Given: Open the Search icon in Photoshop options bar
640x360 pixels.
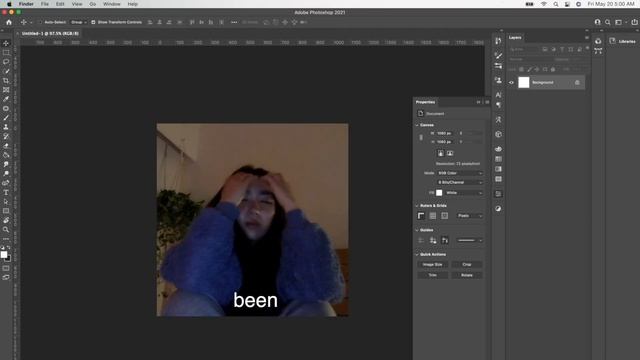Looking at the screenshot, I should point(608,22).
